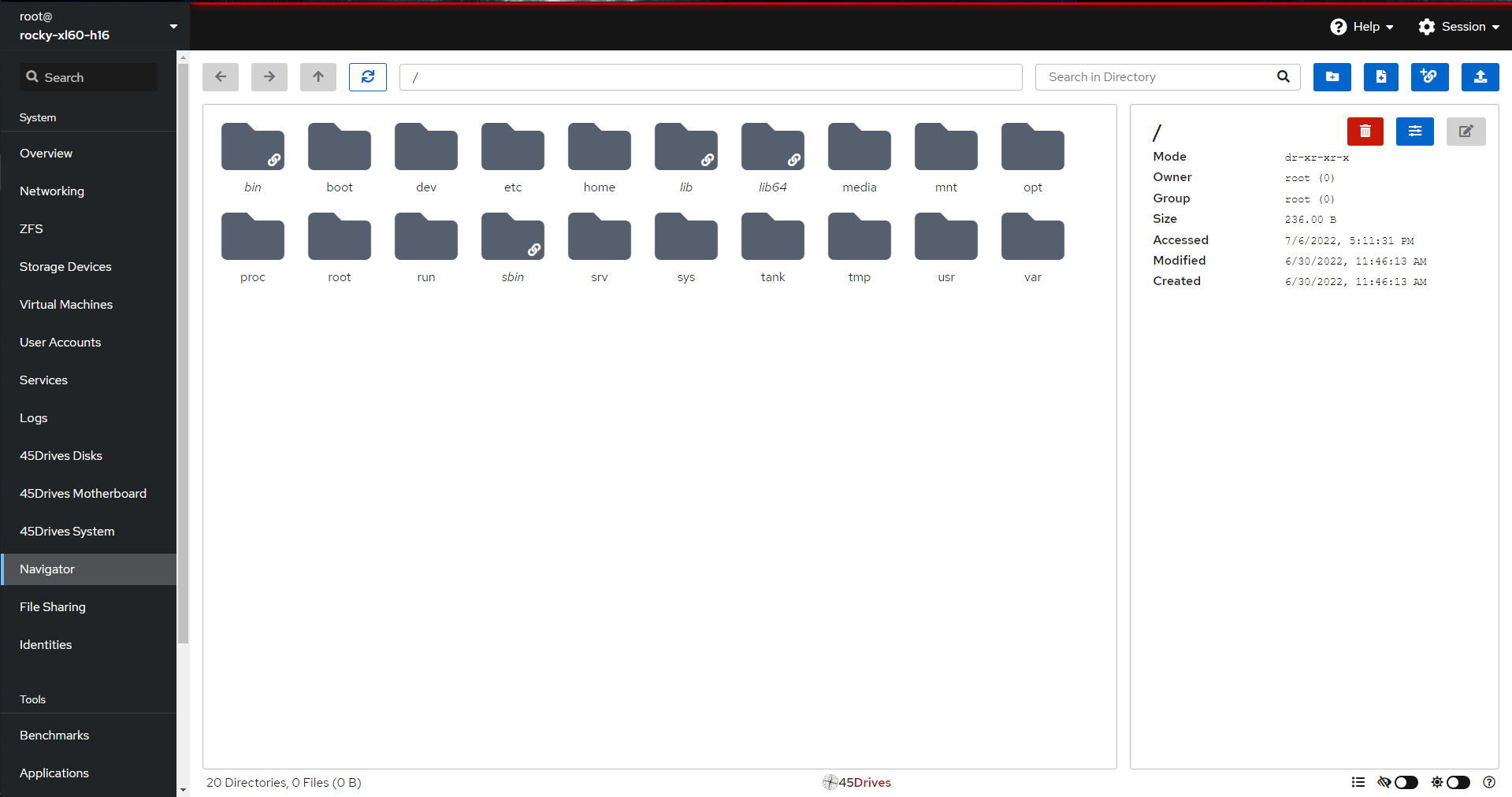Screen dimensions: 1512x797
Task: Create a new file with the file-plus button
Action: pos(1381,77)
